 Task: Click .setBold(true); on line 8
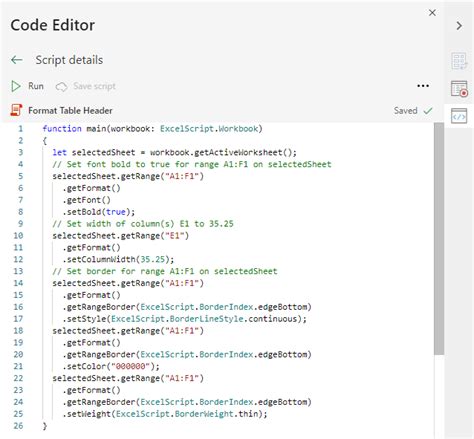[99, 212]
